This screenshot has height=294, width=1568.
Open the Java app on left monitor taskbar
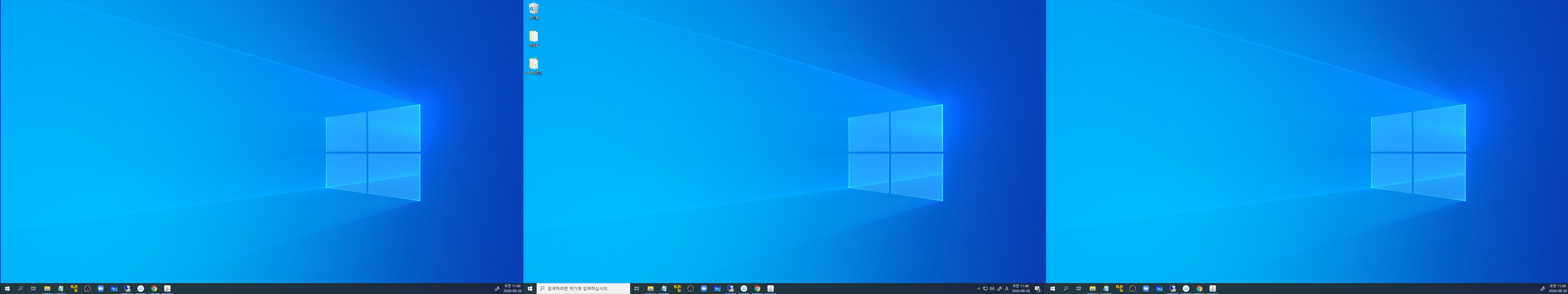click(167, 289)
